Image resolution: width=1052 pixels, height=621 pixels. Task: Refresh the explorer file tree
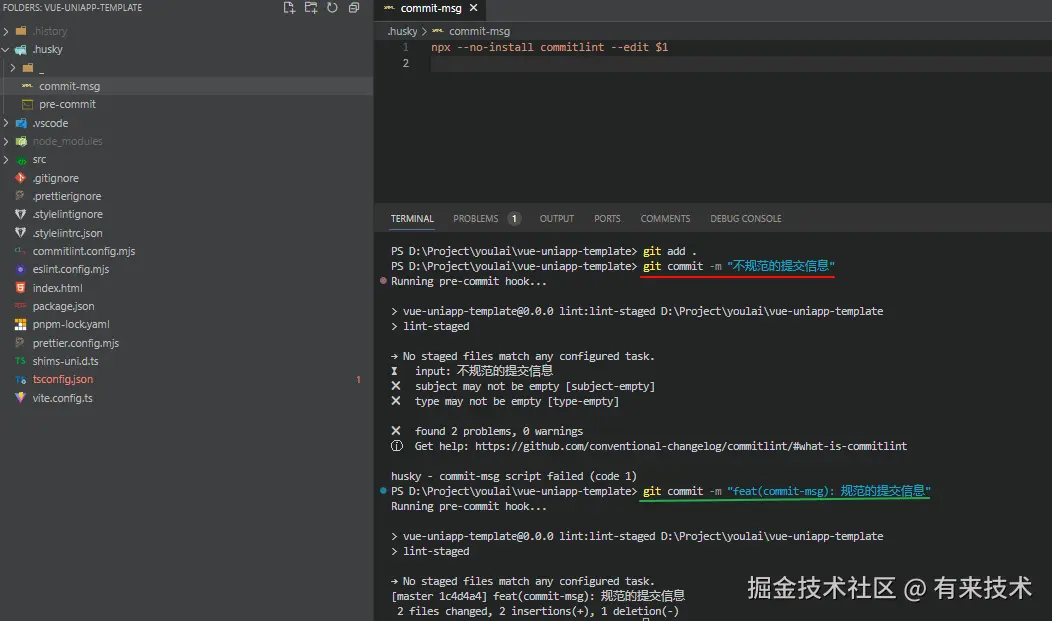coord(332,8)
